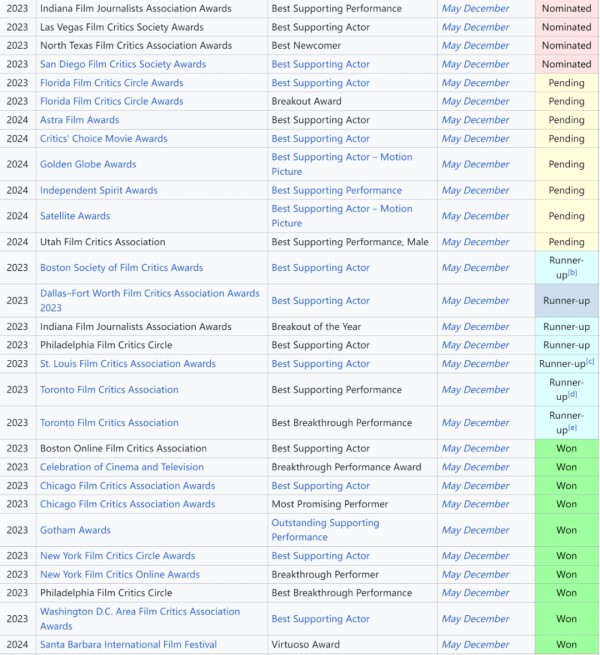Click Best Supporting Actor in Boston Society row
The width and height of the screenshot is (600, 655).
(x=320, y=267)
